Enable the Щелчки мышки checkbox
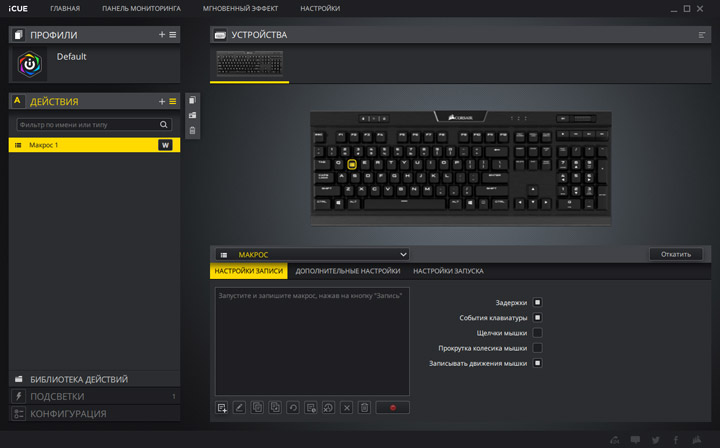720x448 pixels. tap(537, 333)
